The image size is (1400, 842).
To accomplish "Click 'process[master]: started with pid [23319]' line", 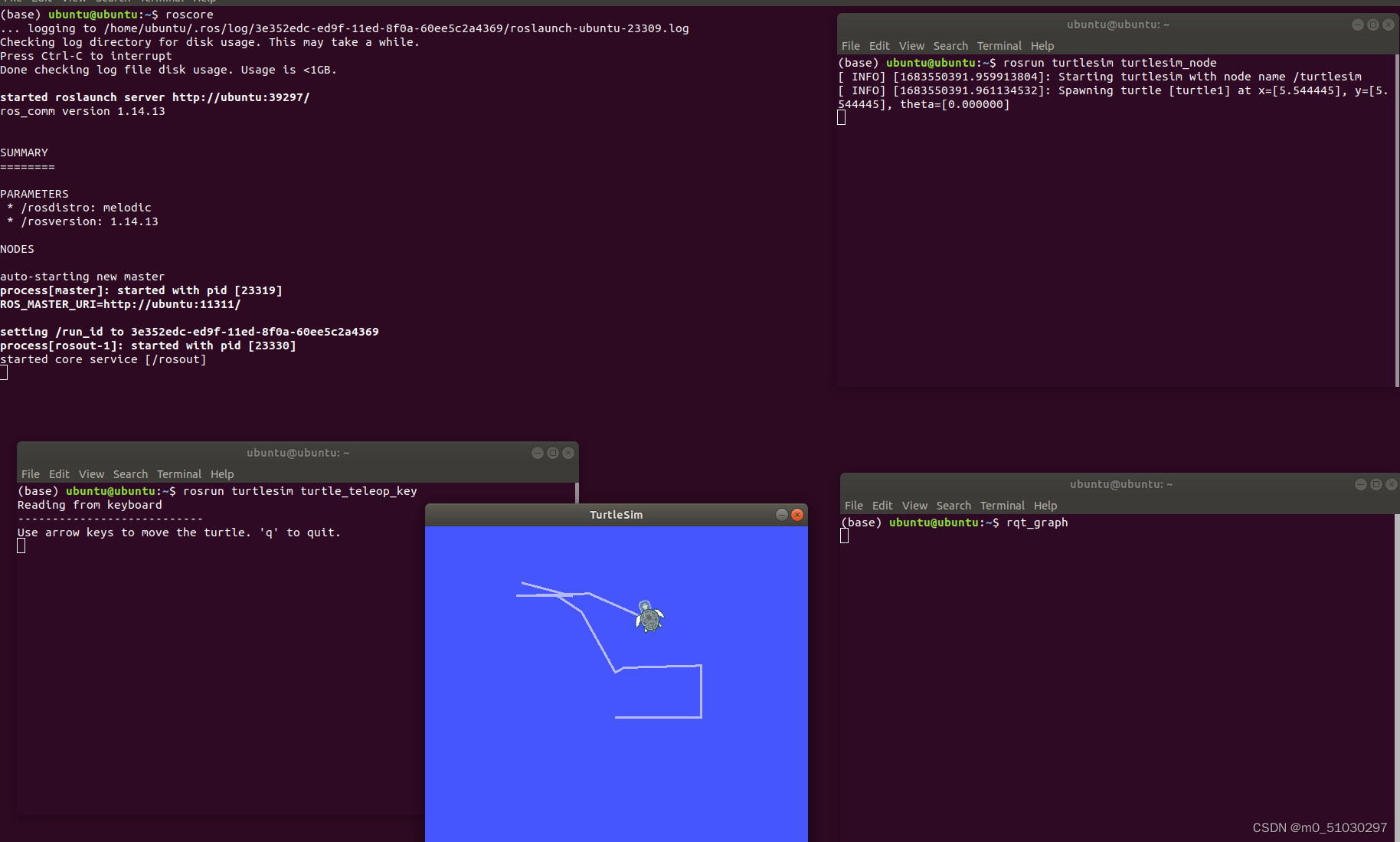I will click(x=141, y=290).
